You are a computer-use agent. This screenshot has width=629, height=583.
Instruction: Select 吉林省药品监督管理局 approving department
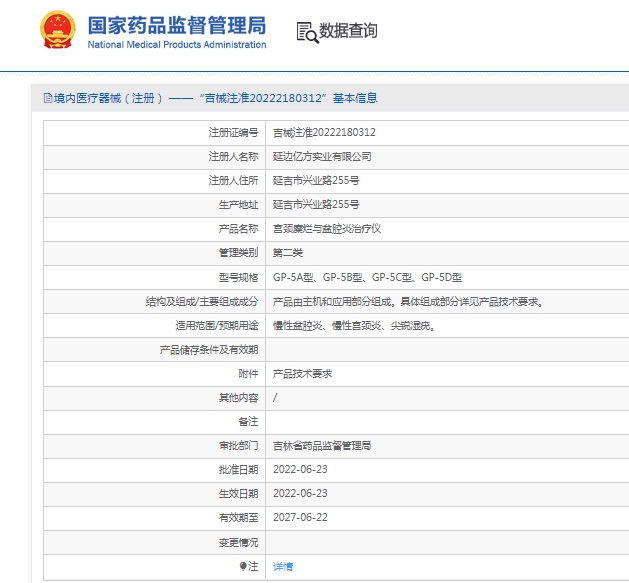pos(322,445)
